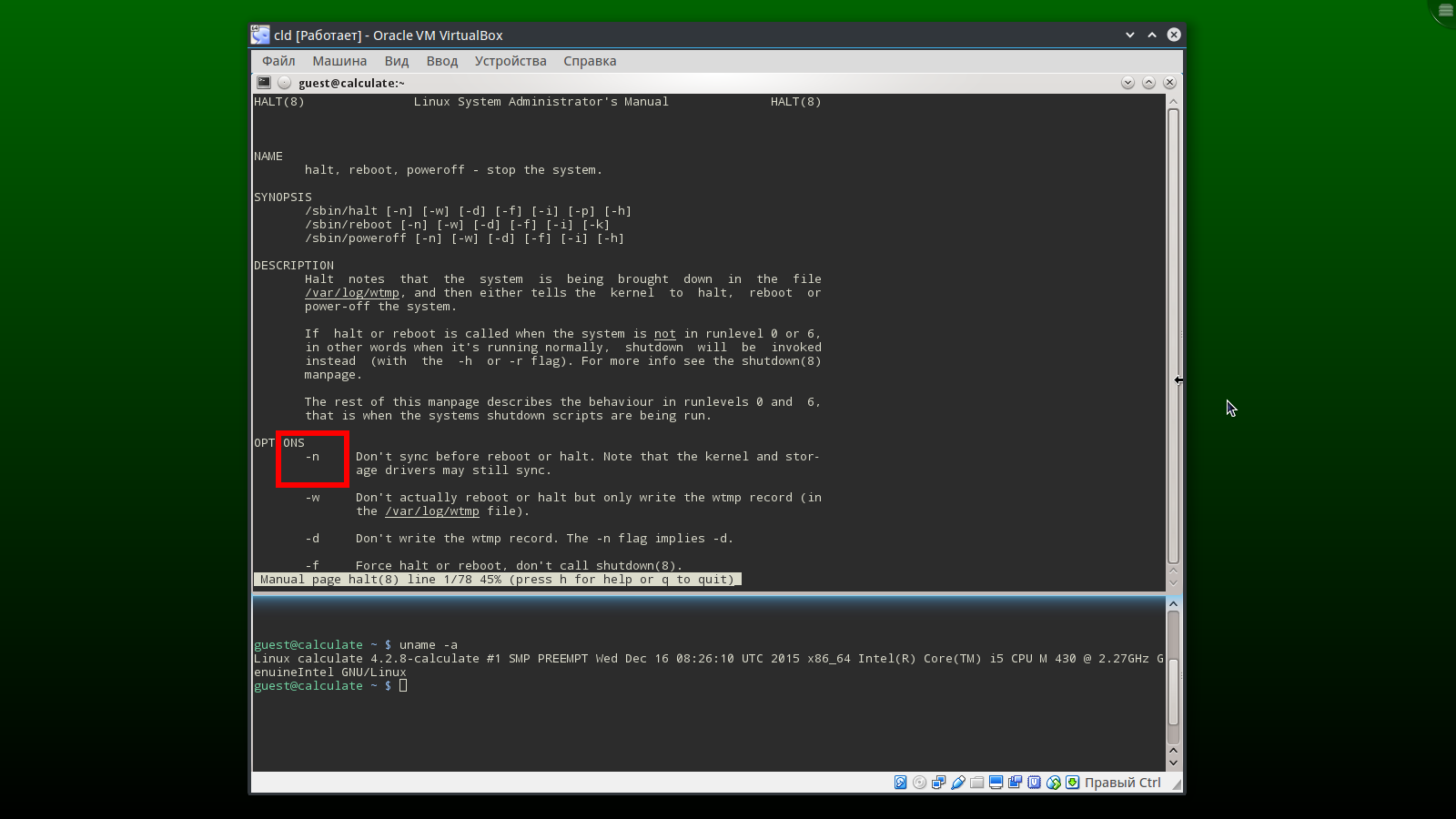Image resolution: width=1456 pixels, height=819 pixels.
Task: Click "halt, reboot, poweroff - stop the system." line
Action: pyautogui.click(x=454, y=170)
